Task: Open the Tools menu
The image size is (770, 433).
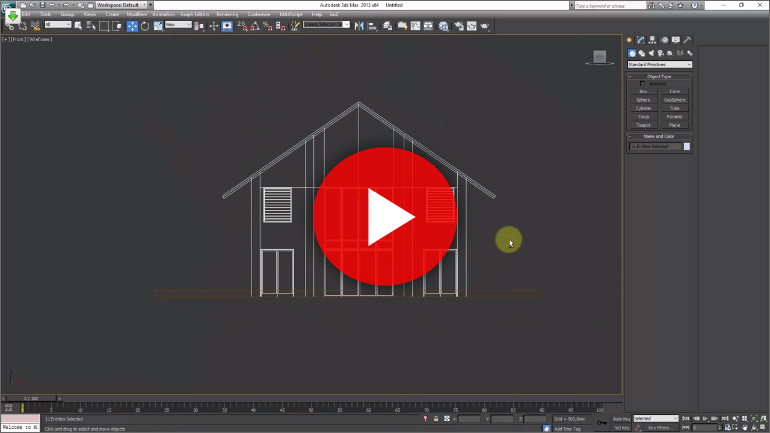Action: [x=46, y=14]
